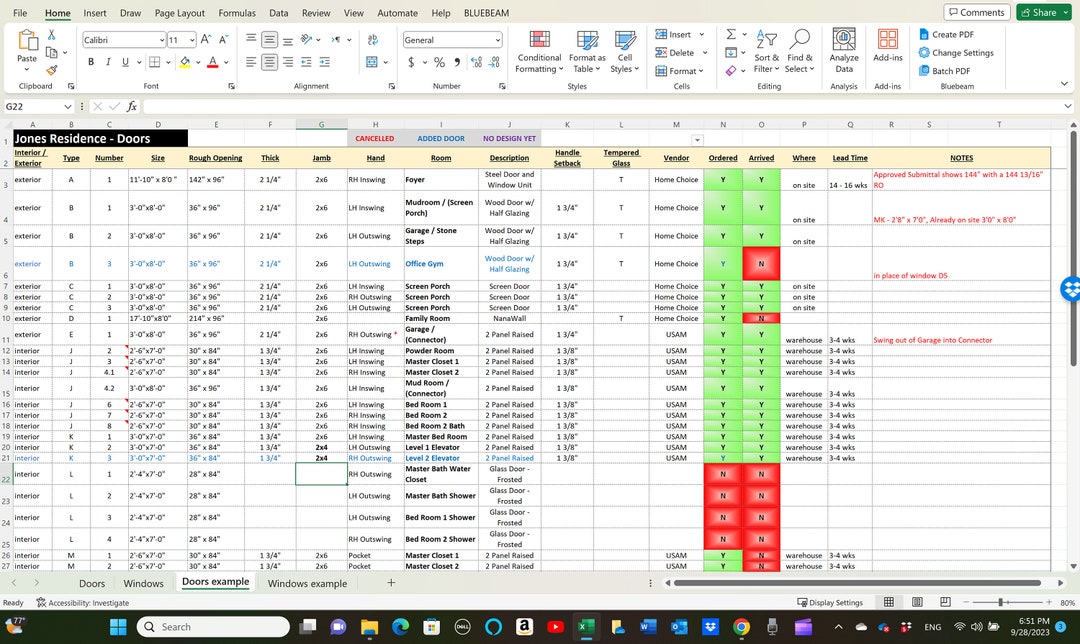Apply percent style to the cell
The image size is (1080, 644).
point(439,62)
